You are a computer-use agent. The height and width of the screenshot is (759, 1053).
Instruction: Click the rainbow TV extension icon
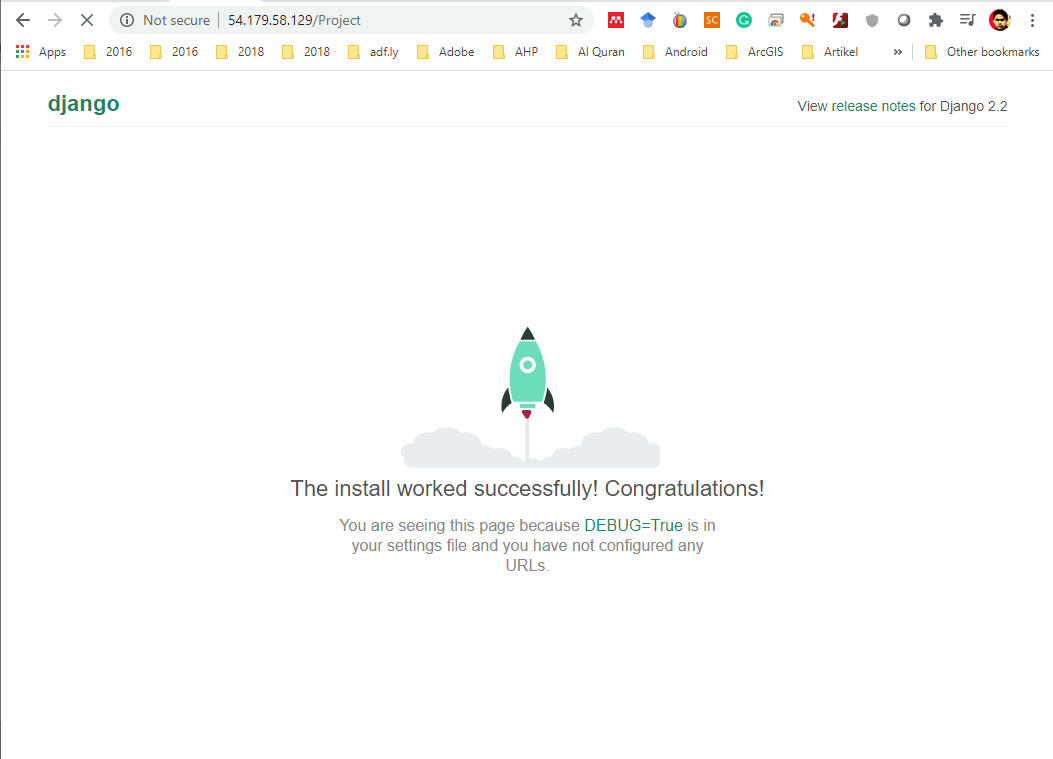tap(680, 20)
